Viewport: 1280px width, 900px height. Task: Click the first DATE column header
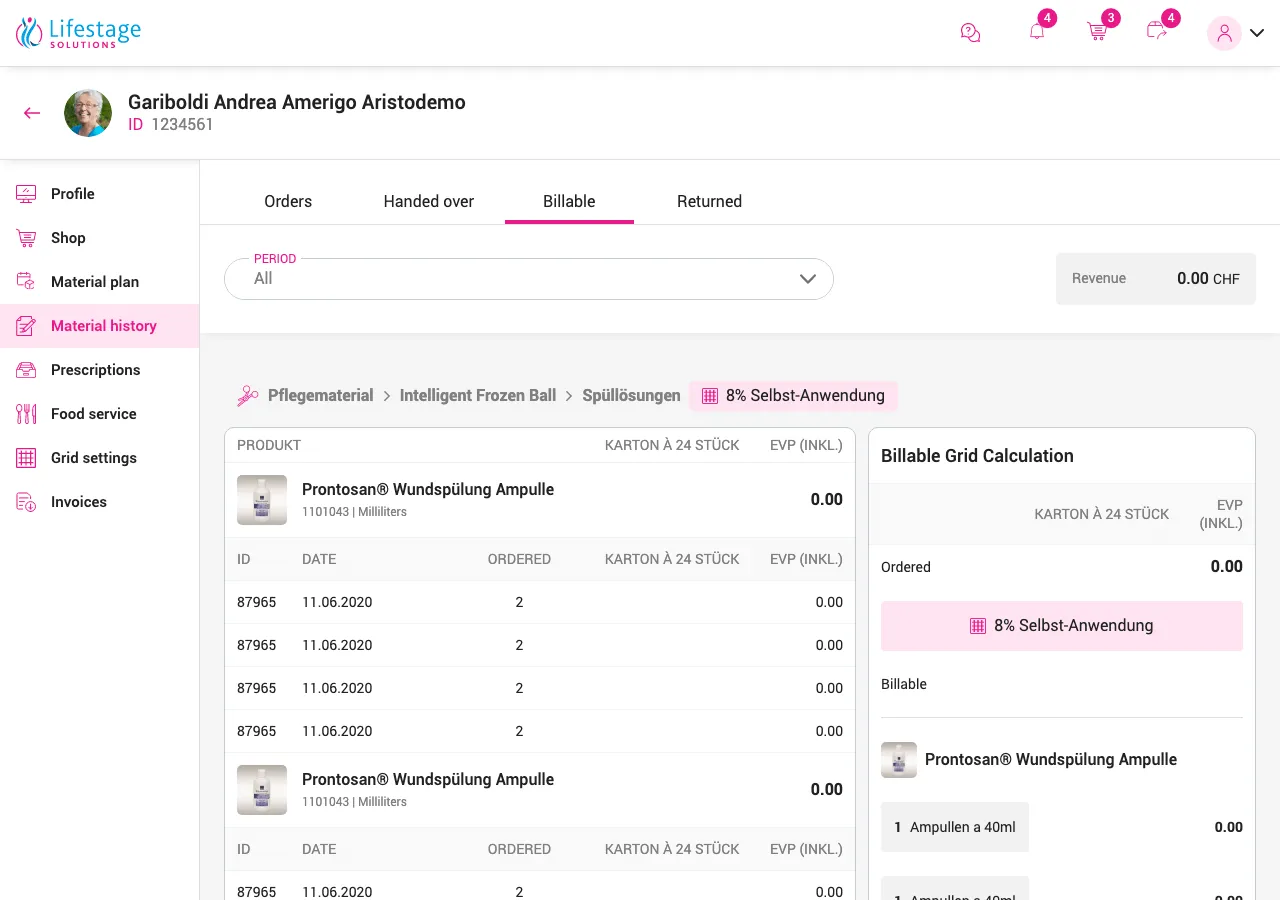(319, 559)
